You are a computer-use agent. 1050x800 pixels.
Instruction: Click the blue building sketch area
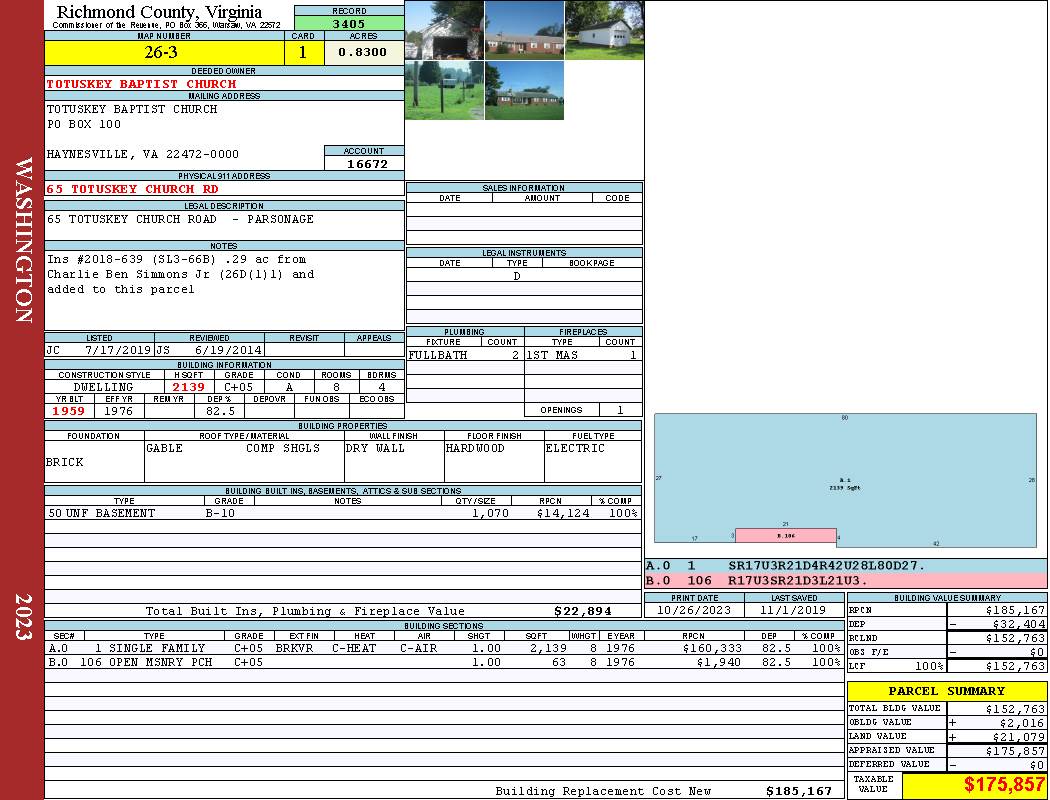[845, 470]
